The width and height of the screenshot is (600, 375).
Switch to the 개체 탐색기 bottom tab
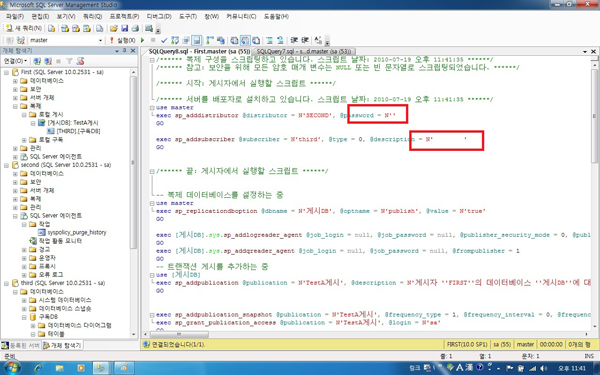click(62, 345)
